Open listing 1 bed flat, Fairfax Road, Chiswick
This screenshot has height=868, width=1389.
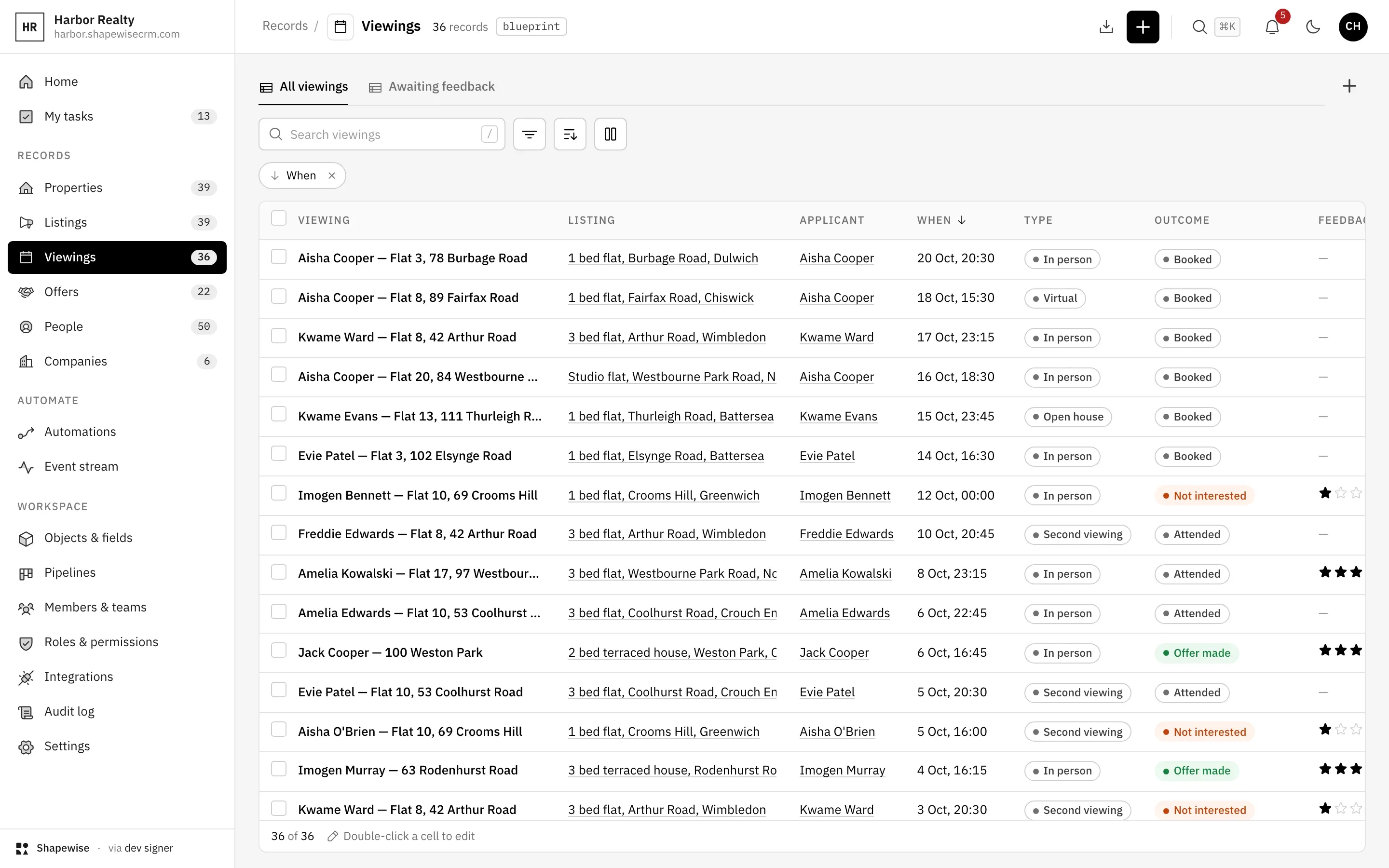[x=661, y=298]
